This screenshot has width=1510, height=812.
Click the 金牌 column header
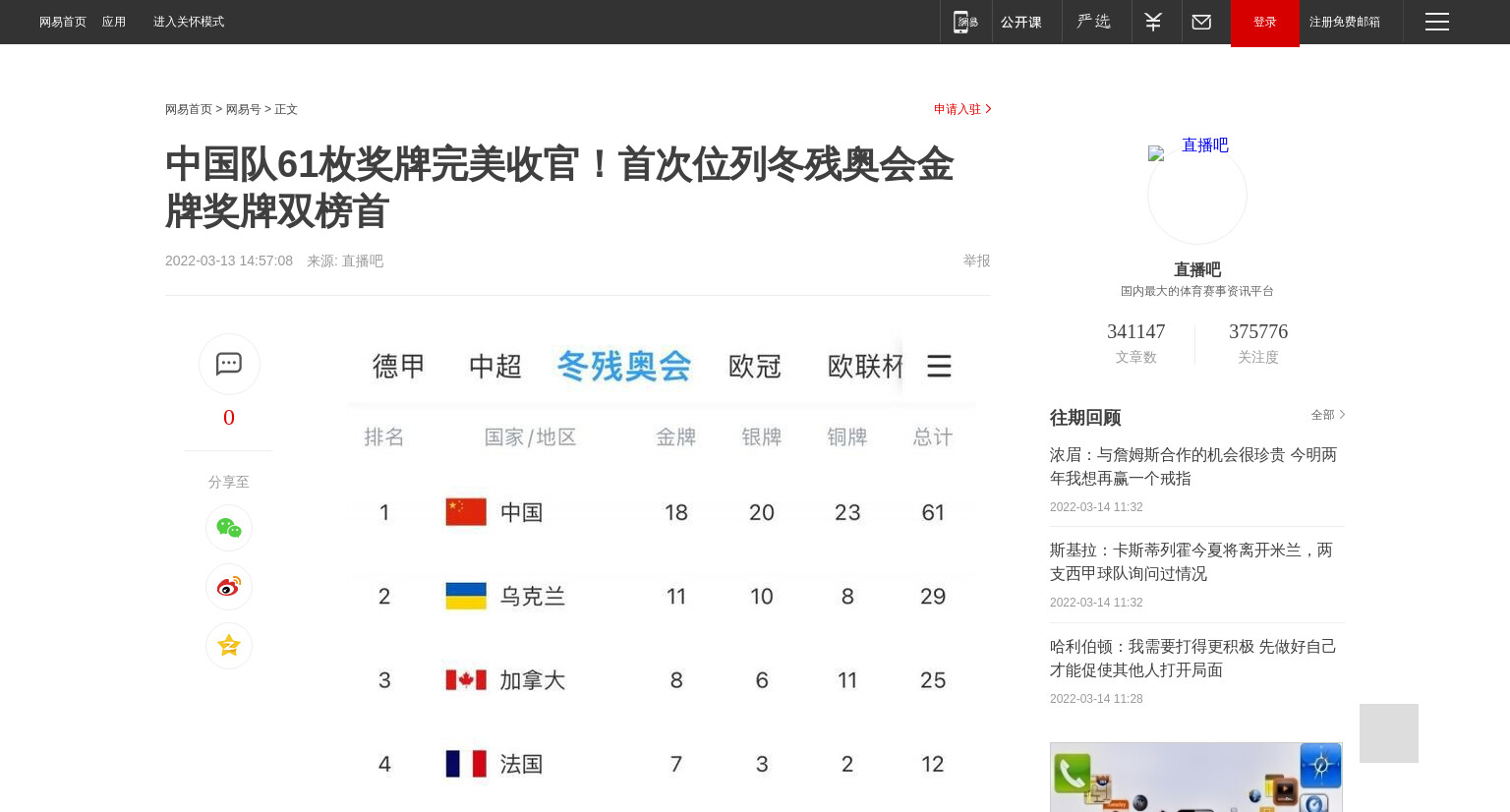coord(676,437)
